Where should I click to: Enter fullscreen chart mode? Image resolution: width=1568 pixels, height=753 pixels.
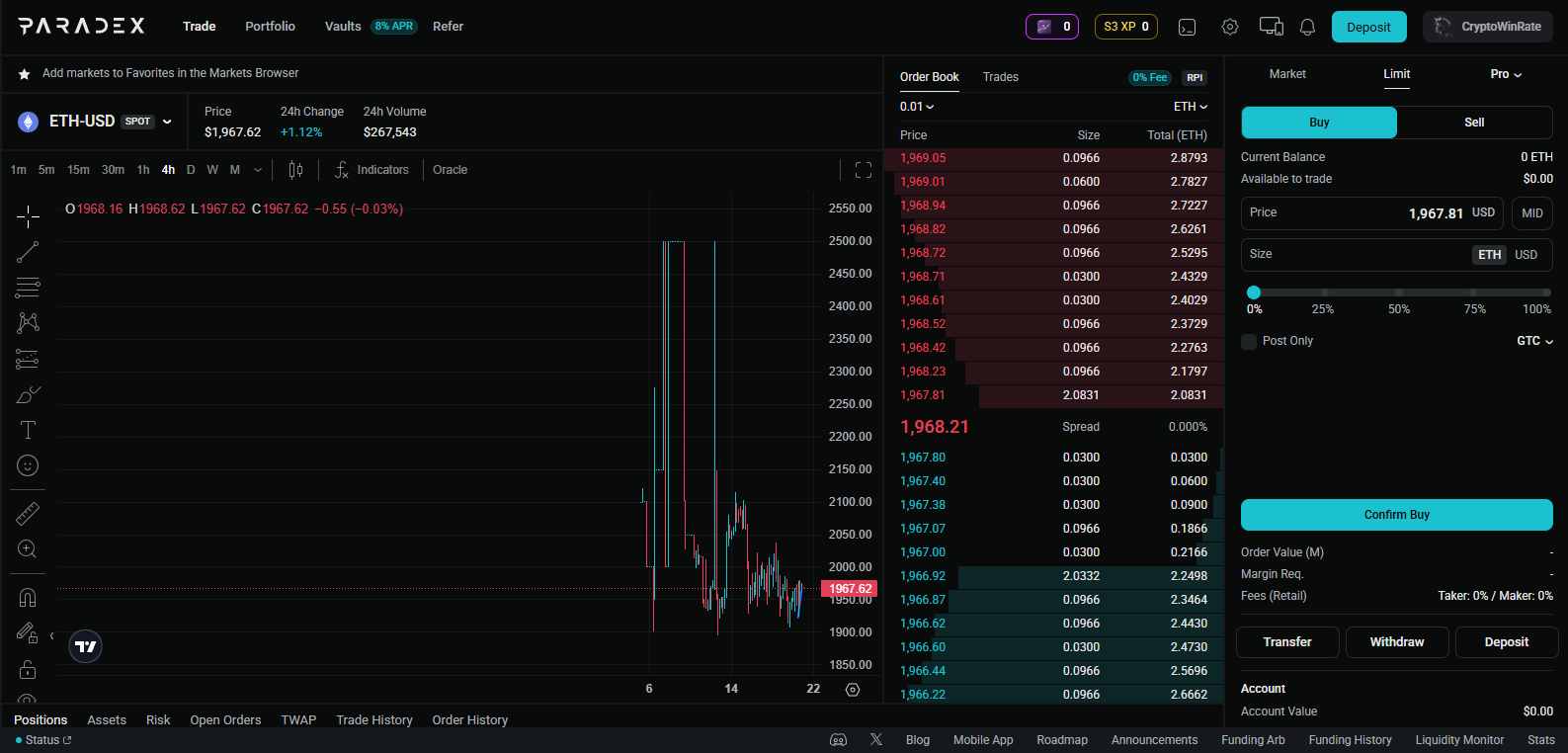tap(863, 170)
